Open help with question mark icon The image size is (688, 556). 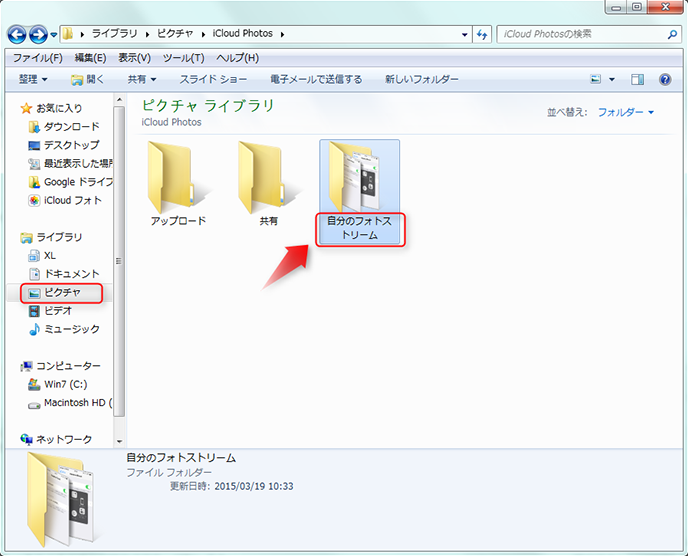point(665,79)
